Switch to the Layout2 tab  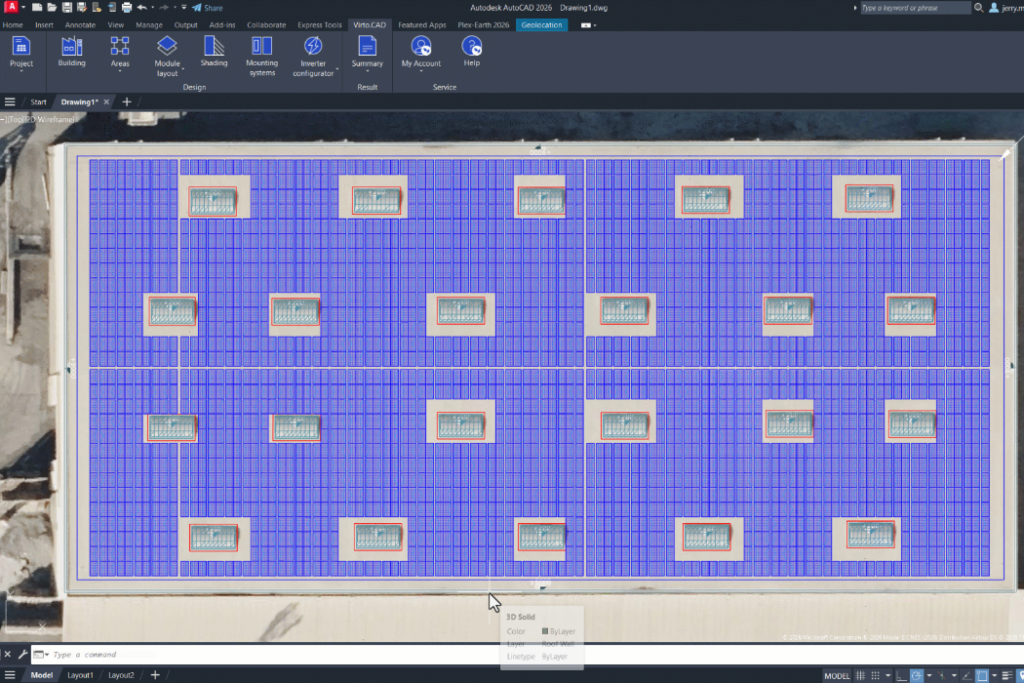click(121, 675)
